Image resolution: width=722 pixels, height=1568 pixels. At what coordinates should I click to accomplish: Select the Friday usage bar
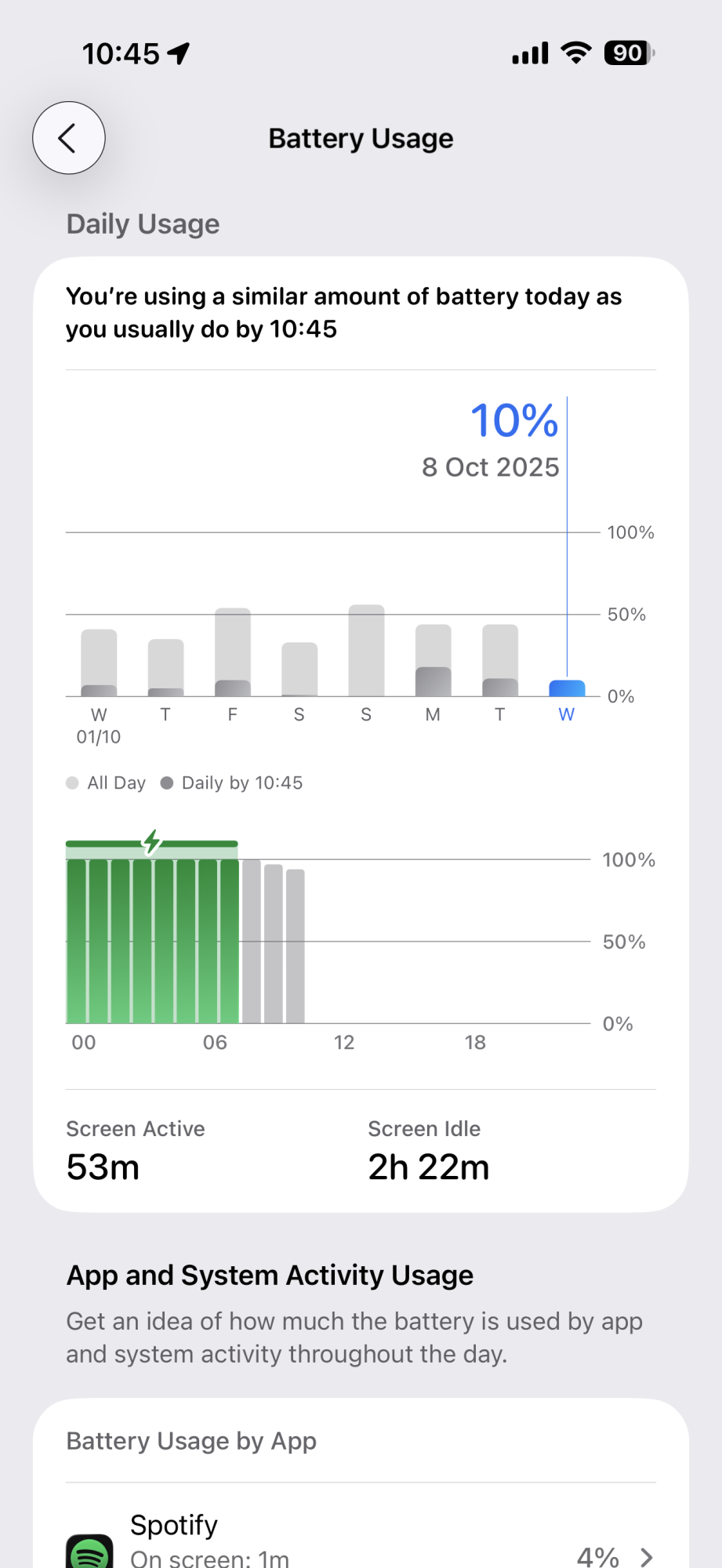point(233,652)
